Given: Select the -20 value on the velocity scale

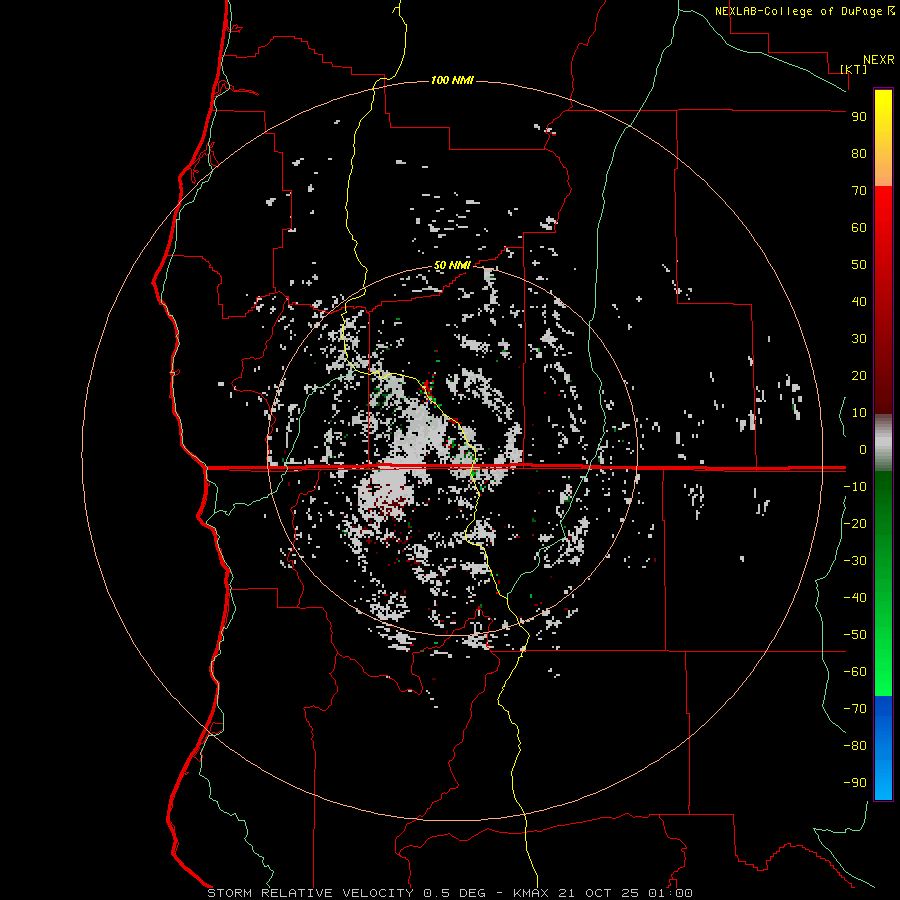Looking at the screenshot, I should [855, 523].
